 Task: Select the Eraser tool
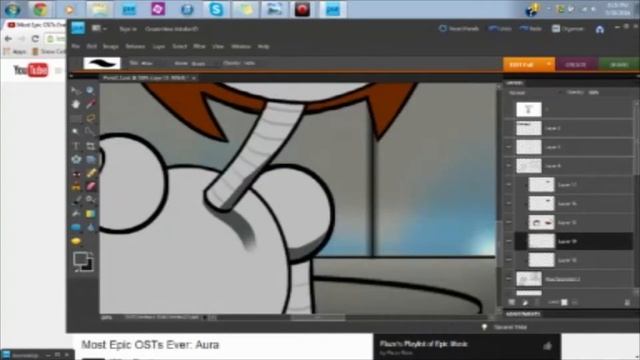click(x=90, y=187)
